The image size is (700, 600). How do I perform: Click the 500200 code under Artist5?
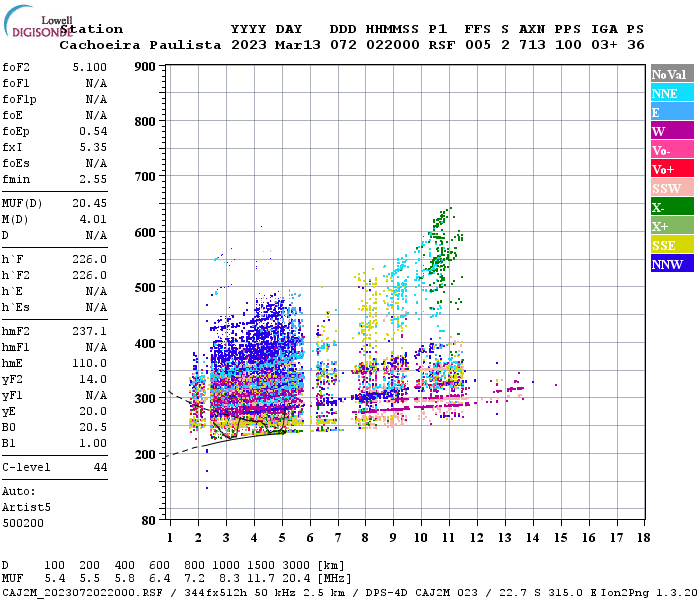point(23,524)
